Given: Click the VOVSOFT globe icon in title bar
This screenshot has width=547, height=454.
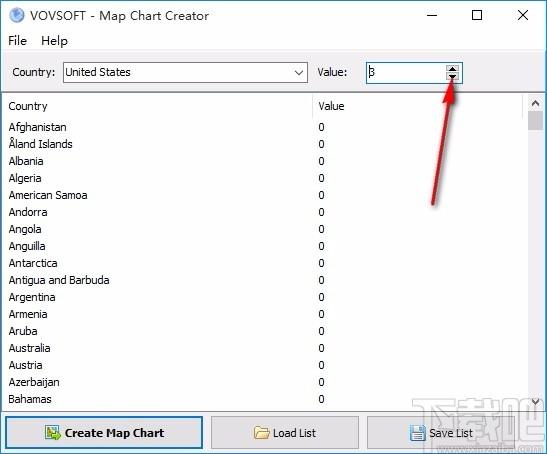Looking at the screenshot, I should click(x=16, y=15).
